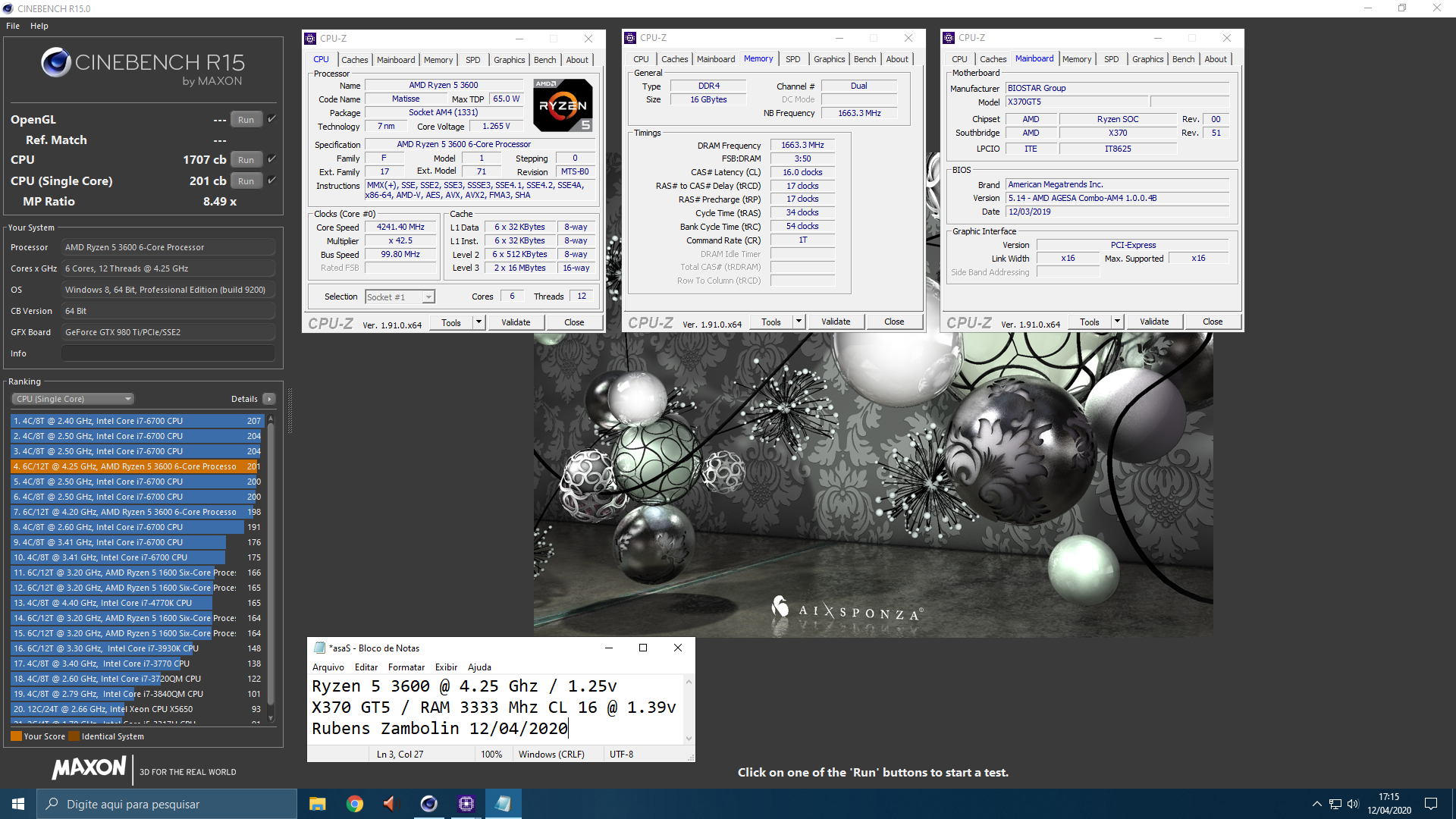Viewport: 1456px width, 819px height.
Task: Click CPU-Z title icon in Mainboard window
Action: [949, 38]
